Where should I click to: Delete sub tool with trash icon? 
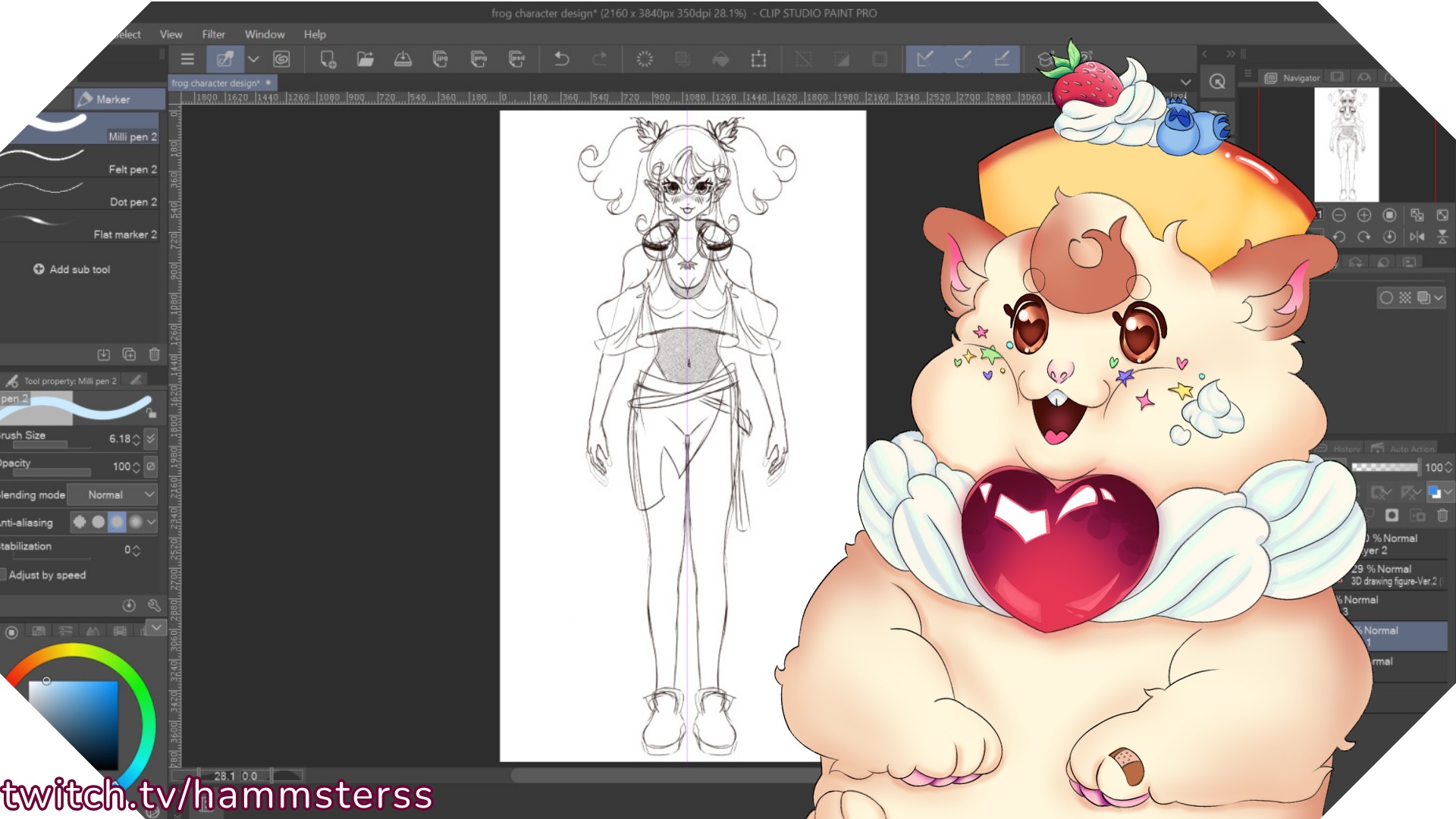tap(154, 354)
